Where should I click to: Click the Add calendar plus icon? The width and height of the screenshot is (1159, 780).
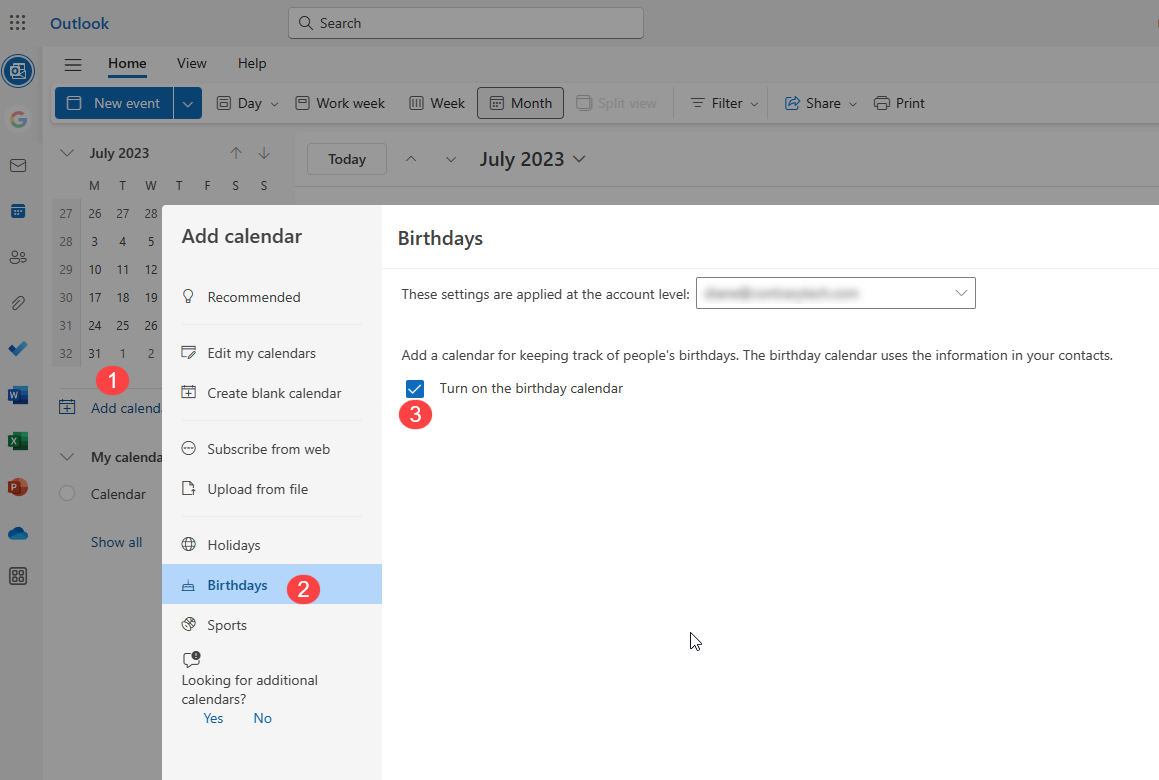[x=67, y=407]
